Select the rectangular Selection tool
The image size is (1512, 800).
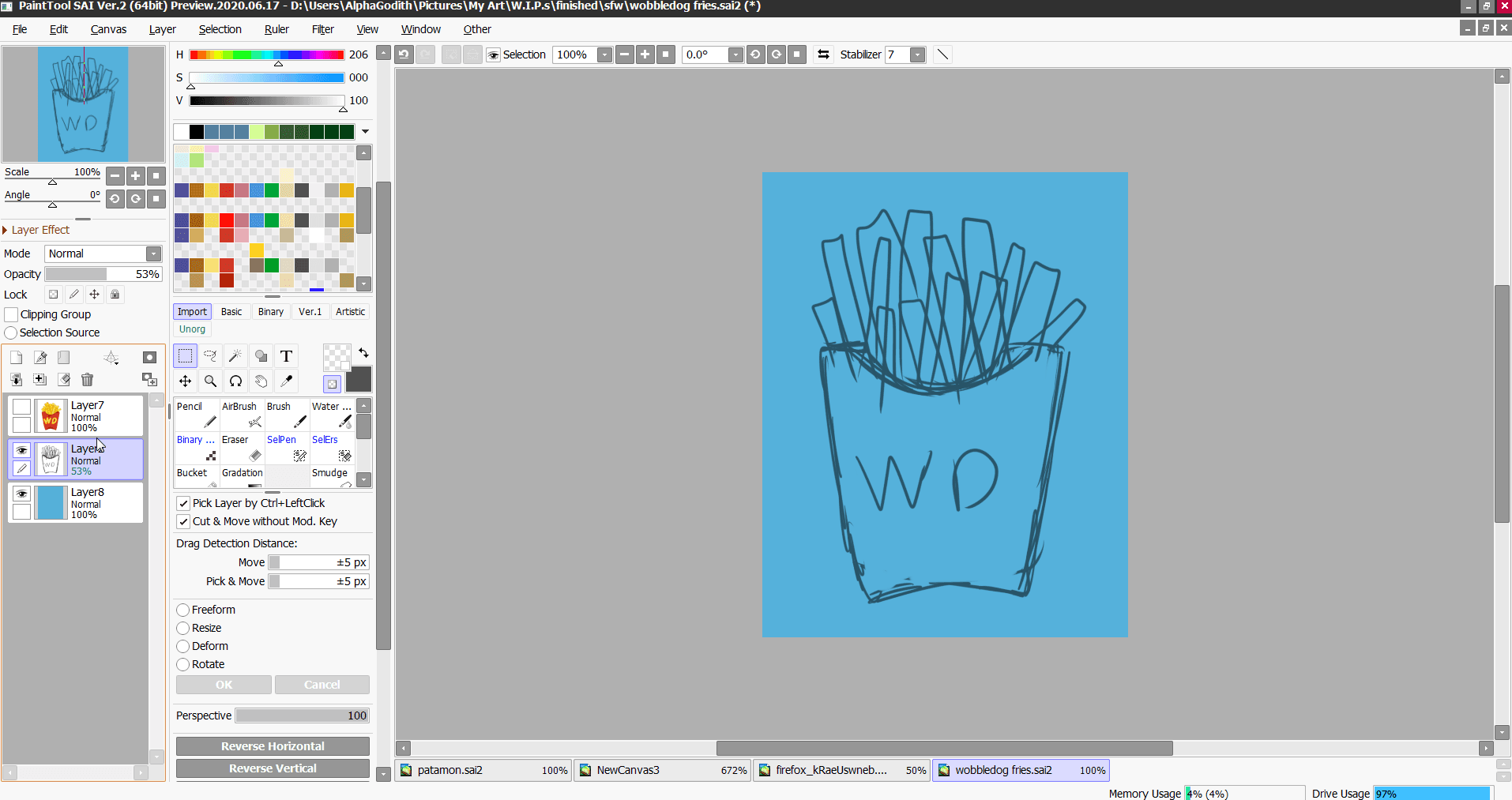185,356
